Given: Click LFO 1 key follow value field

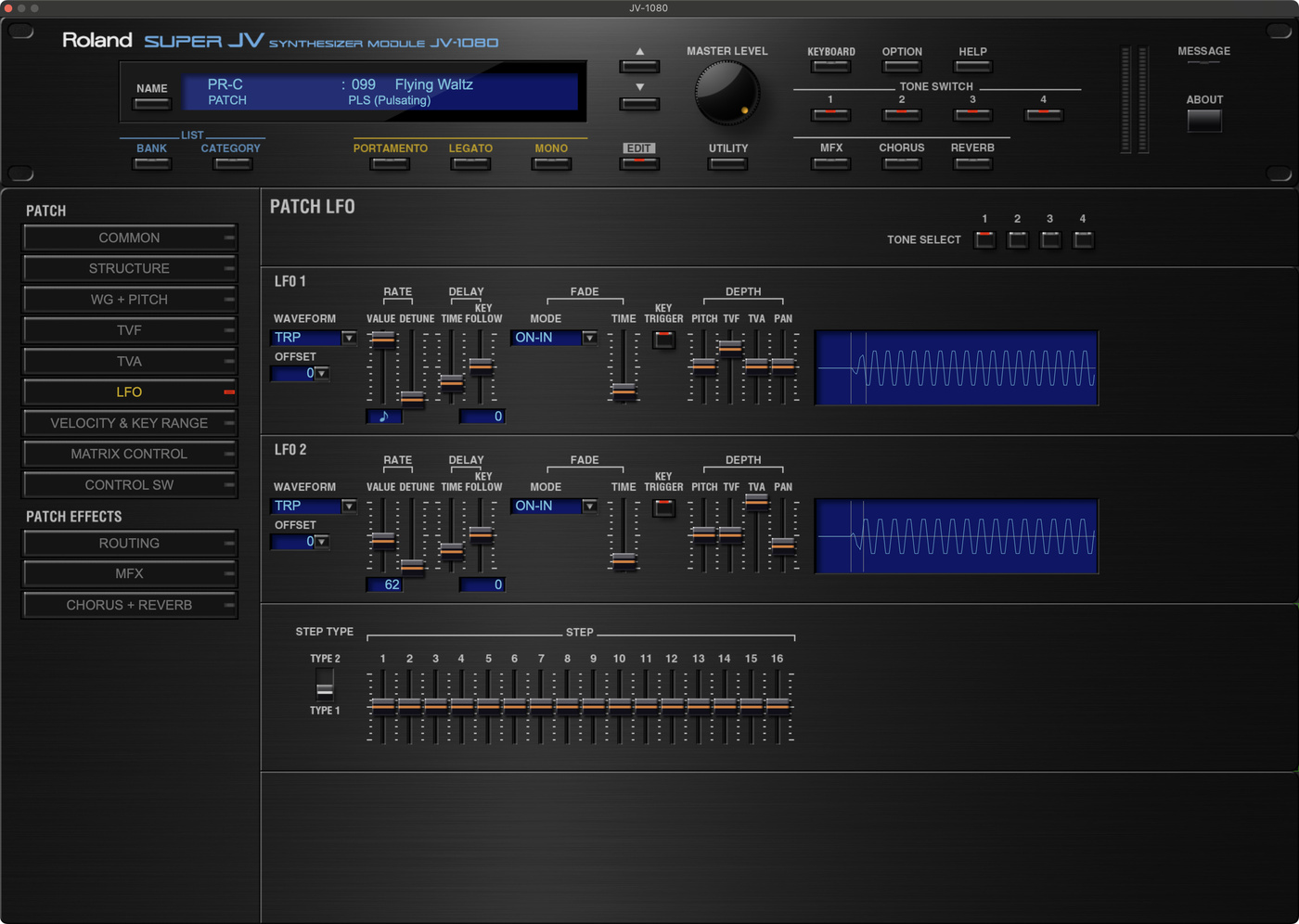Looking at the screenshot, I should click(482, 417).
